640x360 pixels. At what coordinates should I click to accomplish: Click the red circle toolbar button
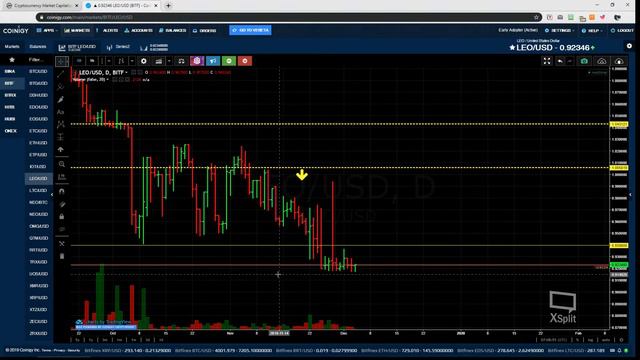coord(245,61)
